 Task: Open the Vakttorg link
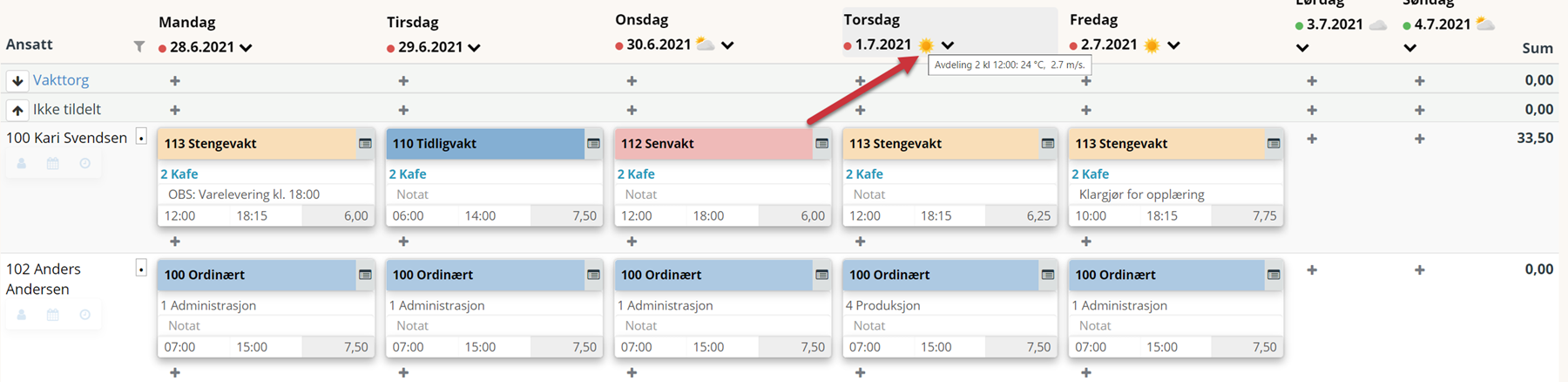[61, 79]
